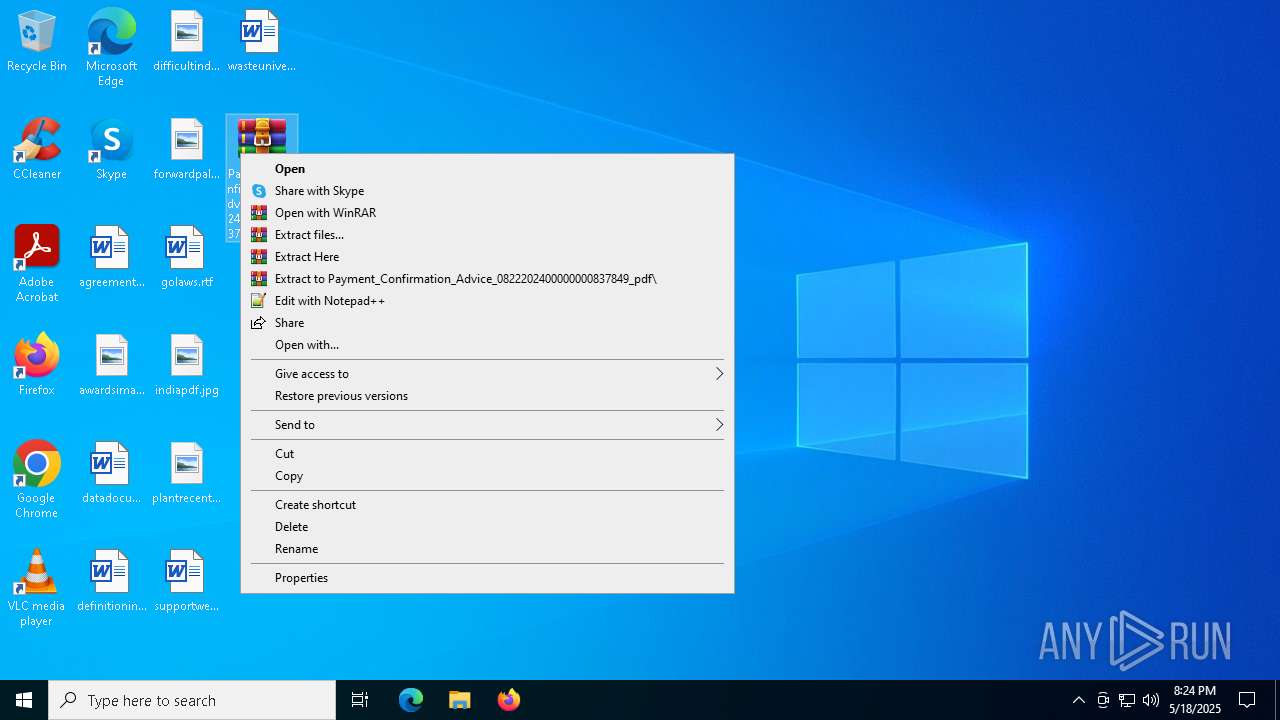
Task: Open Properties from context menu
Action: pyautogui.click(x=487, y=578)
